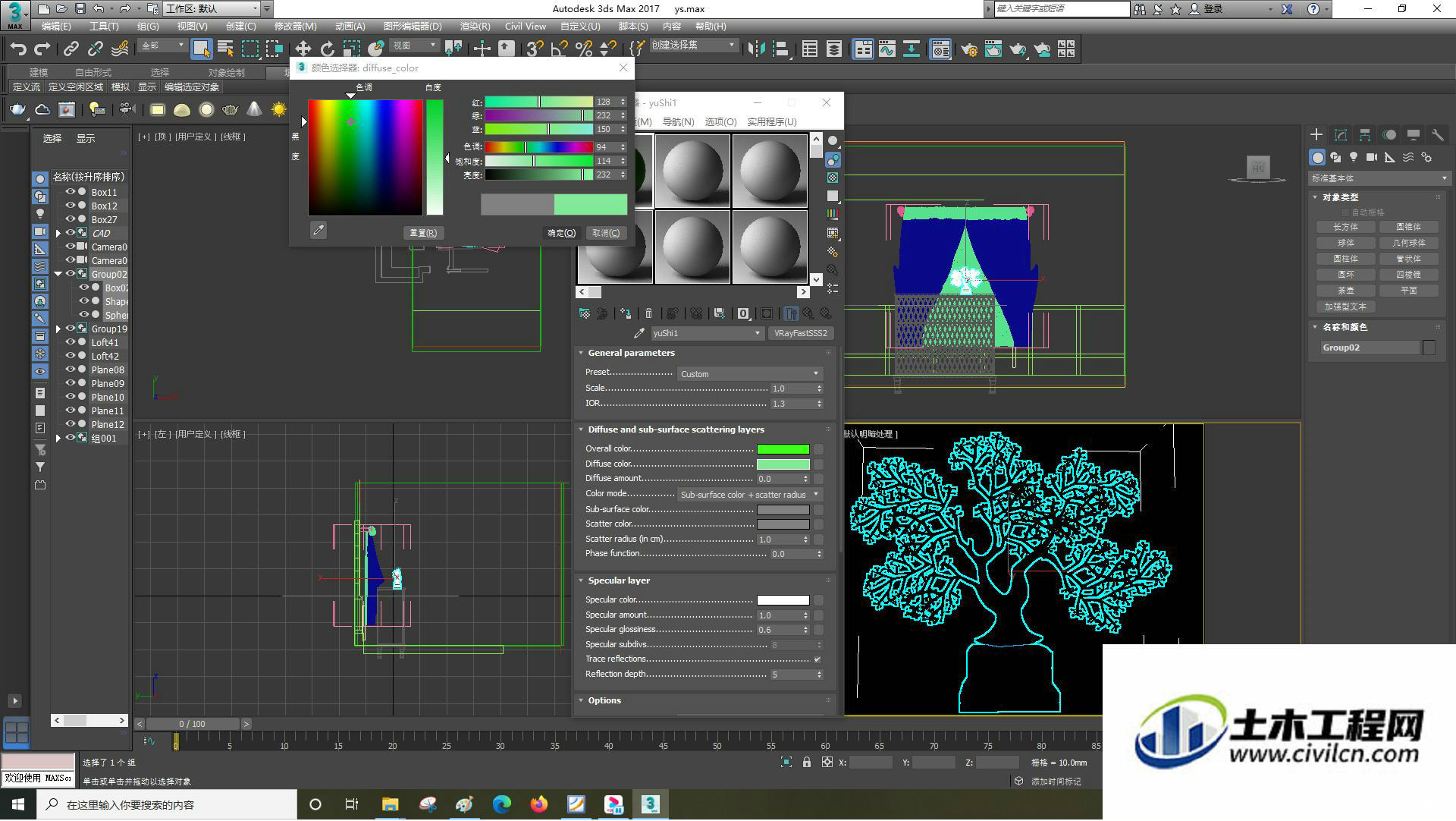Select the Cameras category icon
The height and width of the screenshot is (821, 1456).
point(1372,157)
